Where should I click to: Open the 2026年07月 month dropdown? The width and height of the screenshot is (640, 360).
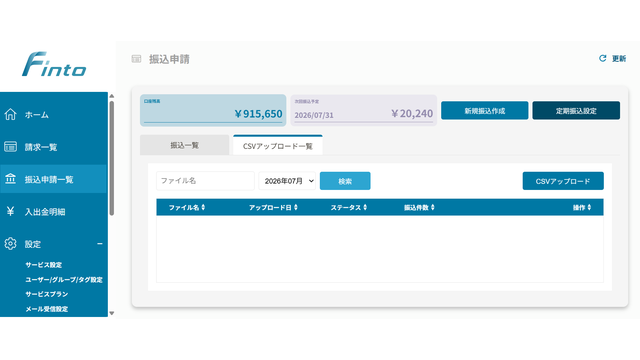point(287,181)
